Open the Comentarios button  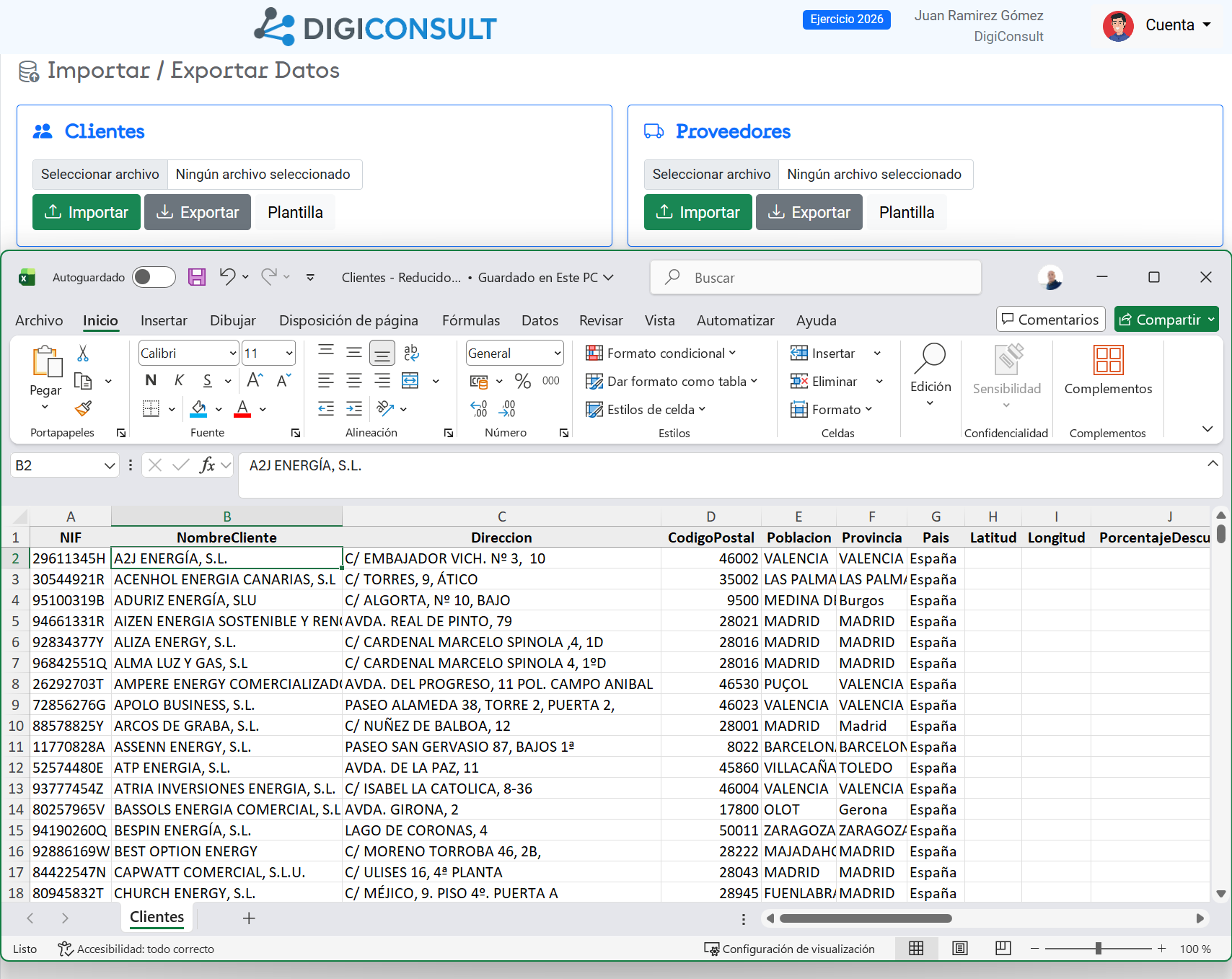click(x=1051, y=320)
